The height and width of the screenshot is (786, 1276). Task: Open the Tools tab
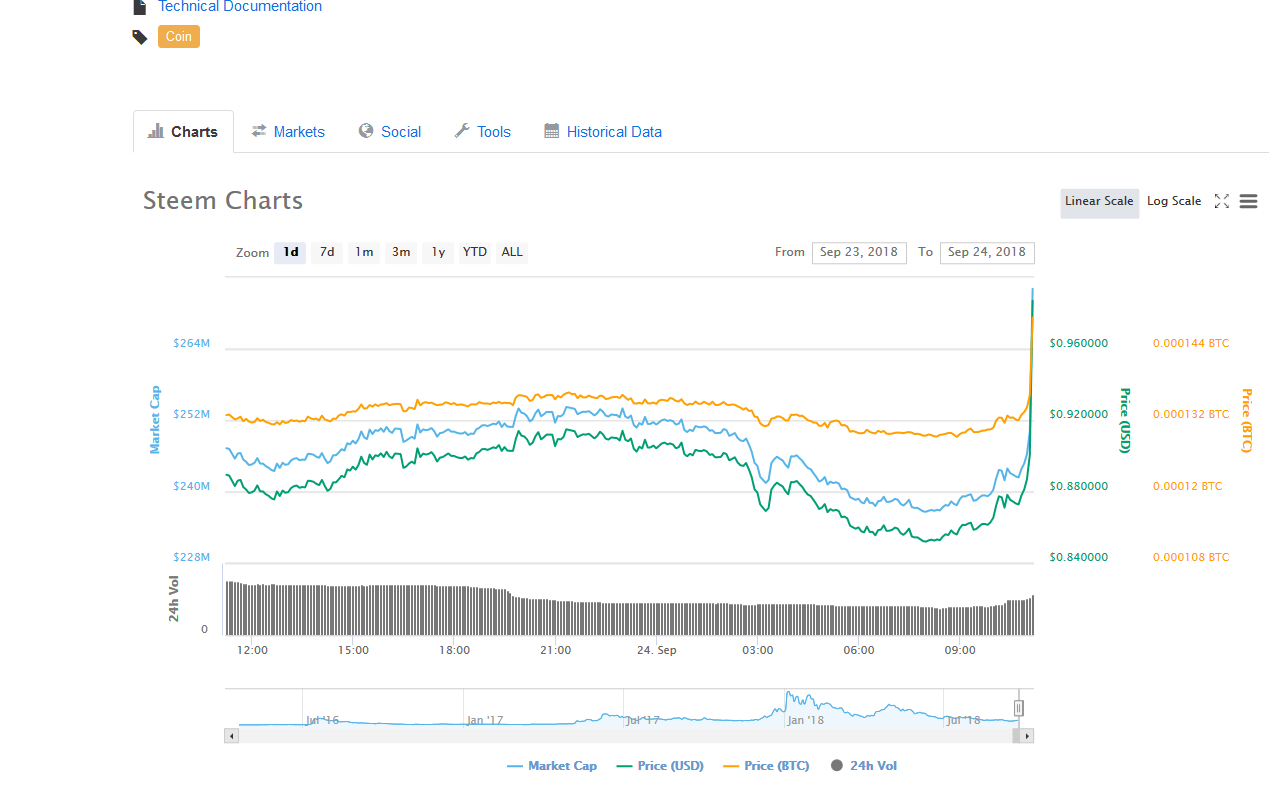click(483, 132)
